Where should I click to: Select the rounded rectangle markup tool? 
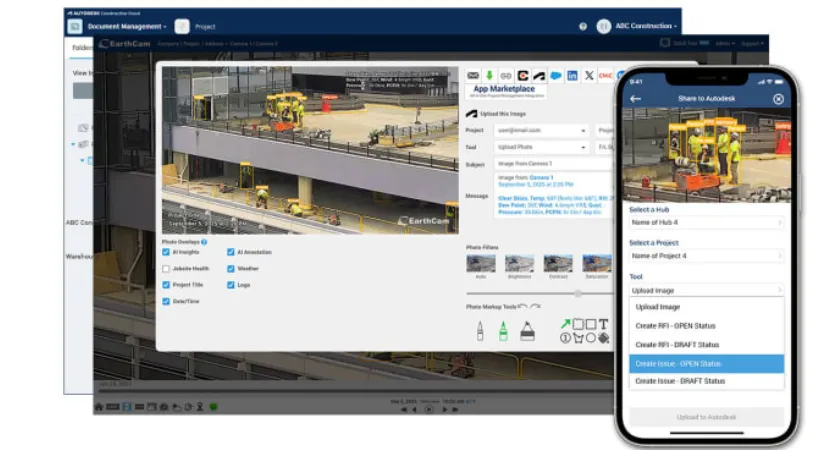click(578, 324)
